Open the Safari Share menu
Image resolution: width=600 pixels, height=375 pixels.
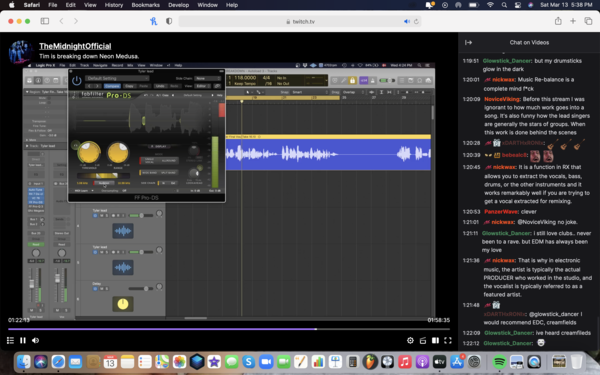point(558,21)
